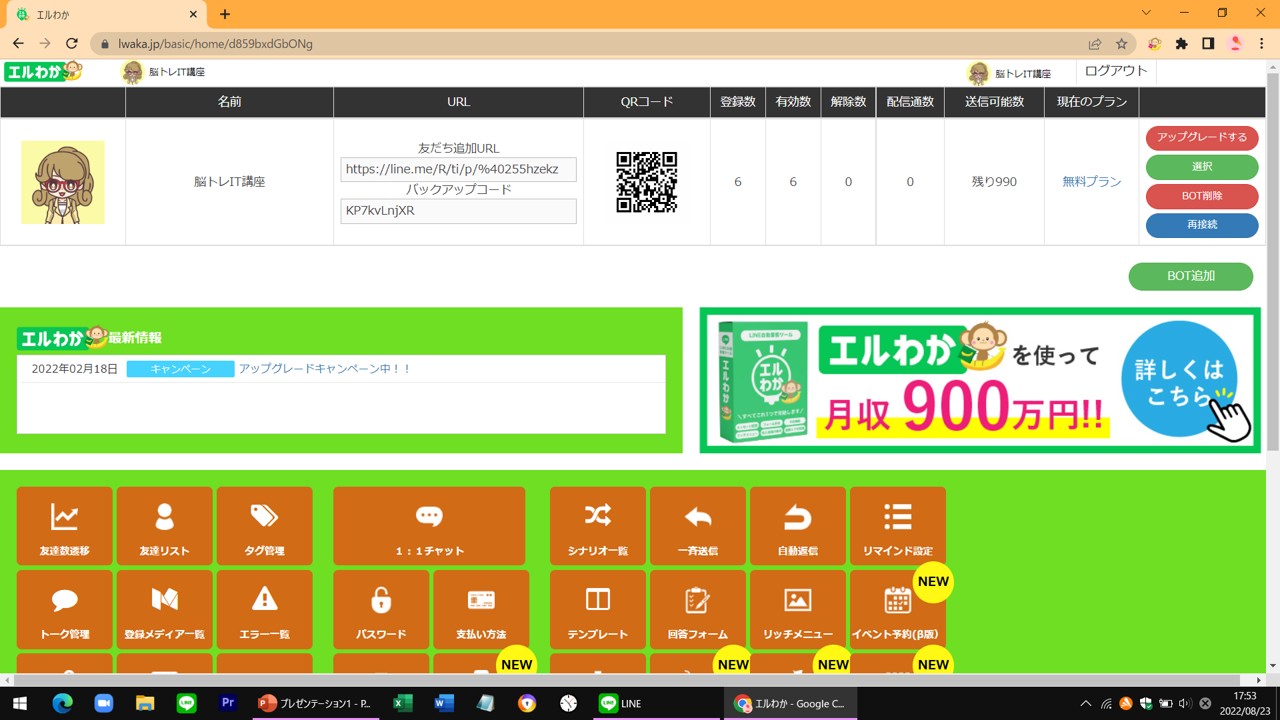This screenshot has width=1280, height=720.
Task: Click the QR code image
Action: coord(647,182)
